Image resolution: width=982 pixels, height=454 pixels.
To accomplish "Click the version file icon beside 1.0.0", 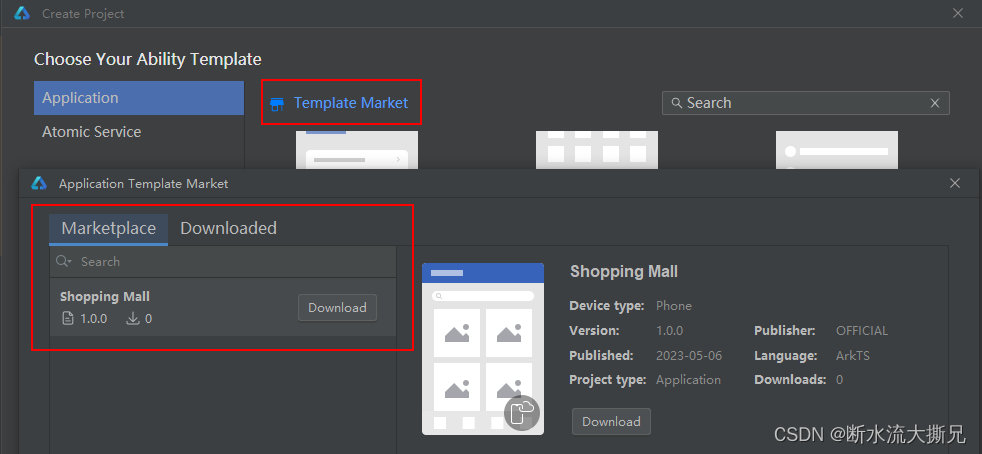I will tap(67, 319).
